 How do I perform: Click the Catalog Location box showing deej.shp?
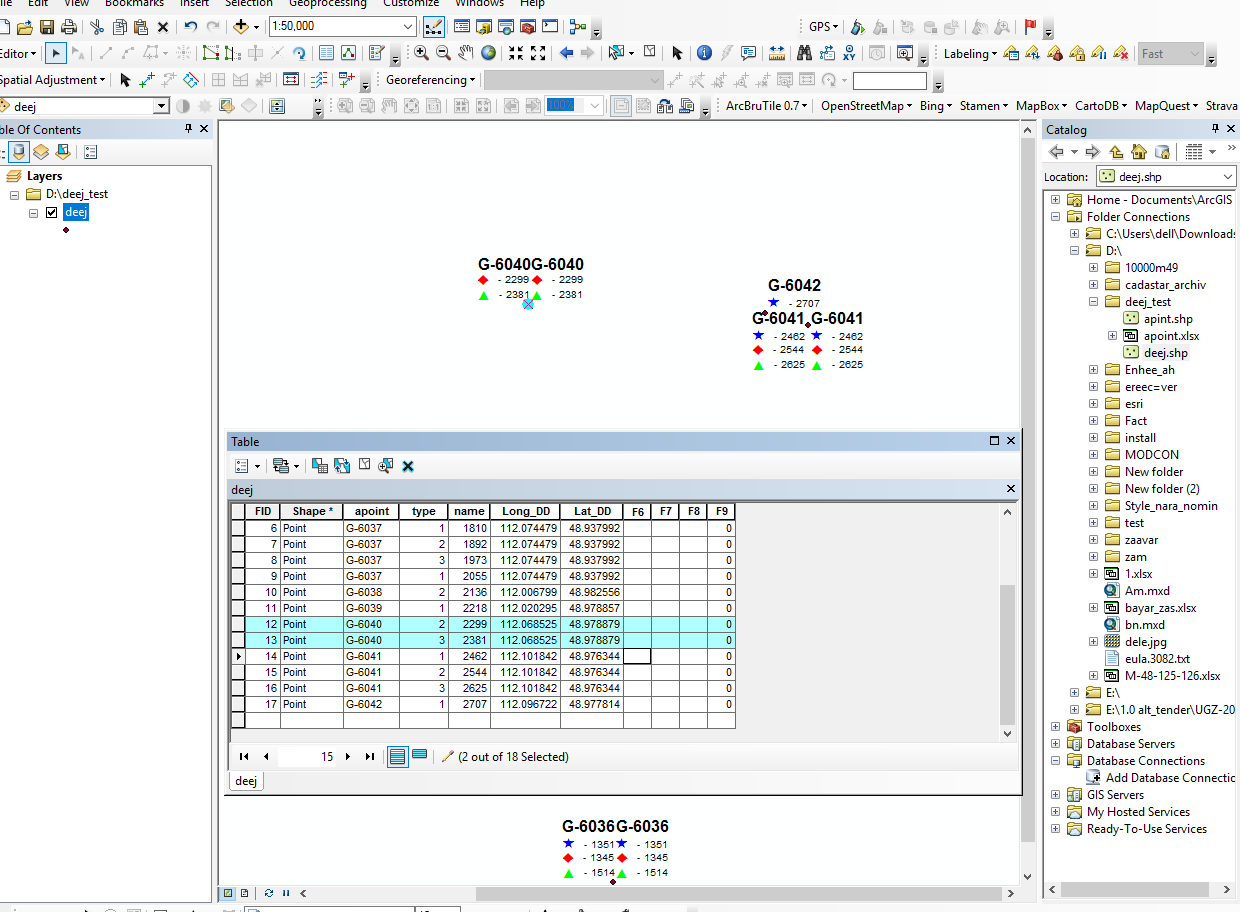[x=1165, y=177]
